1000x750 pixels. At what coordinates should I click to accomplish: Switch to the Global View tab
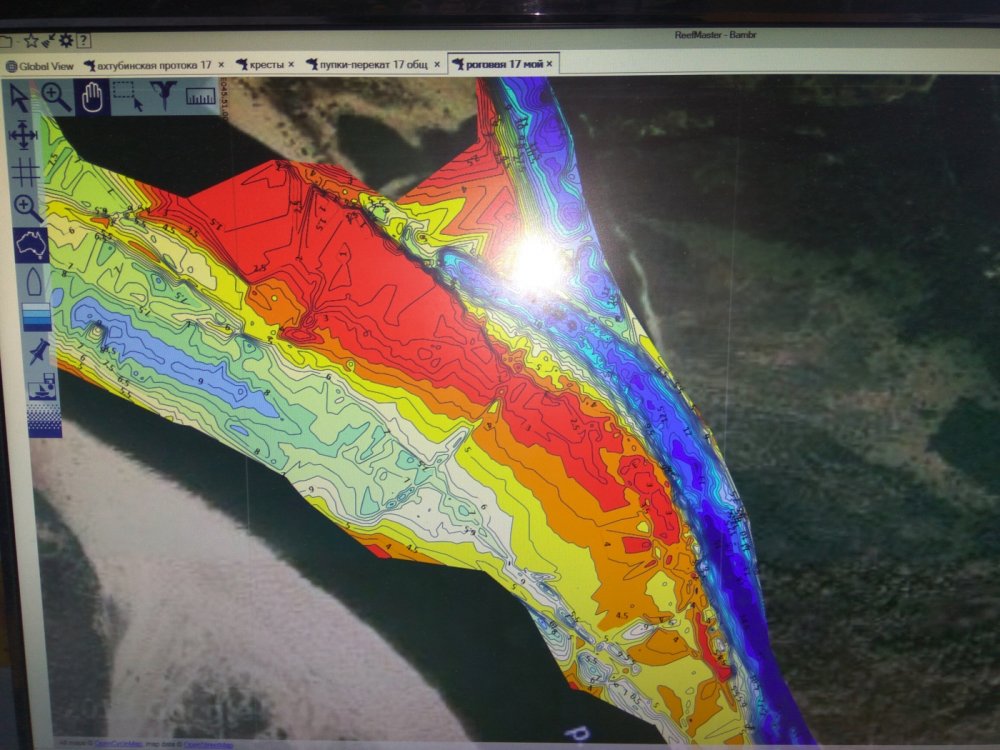point(39,65)
